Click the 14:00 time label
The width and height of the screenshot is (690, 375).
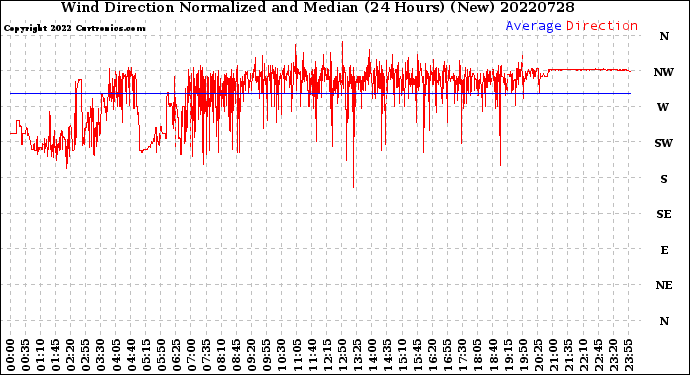pyautogui.click(x=372, y=355)
